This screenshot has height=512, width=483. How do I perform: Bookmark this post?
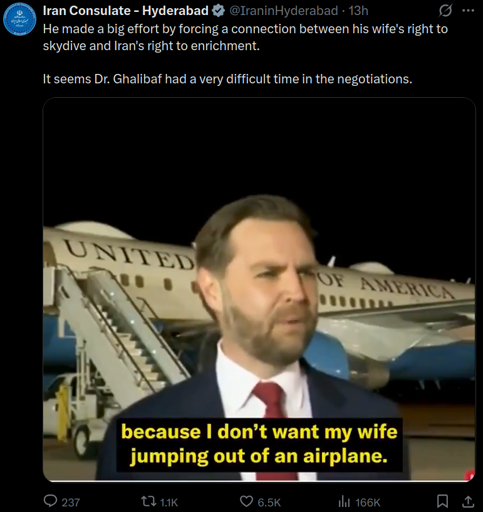(442, 501)
